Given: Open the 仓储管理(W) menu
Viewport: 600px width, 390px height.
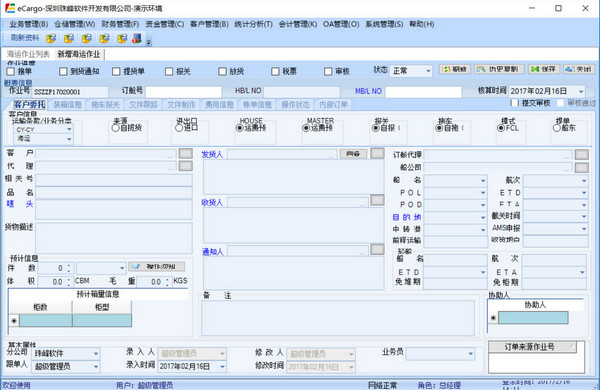Looking at the screenshot, I should click(75, 24).
